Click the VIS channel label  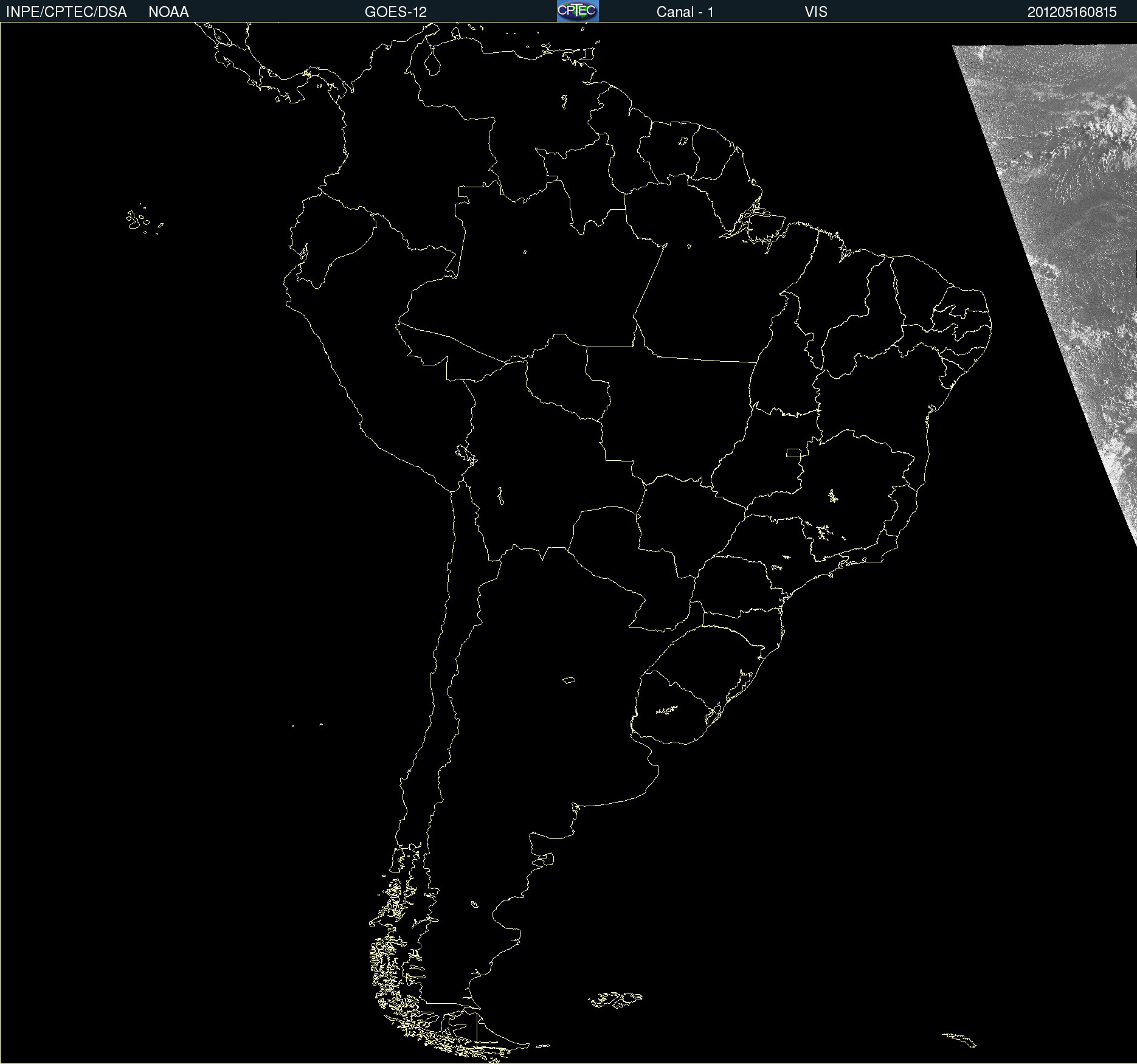(816, 12)
